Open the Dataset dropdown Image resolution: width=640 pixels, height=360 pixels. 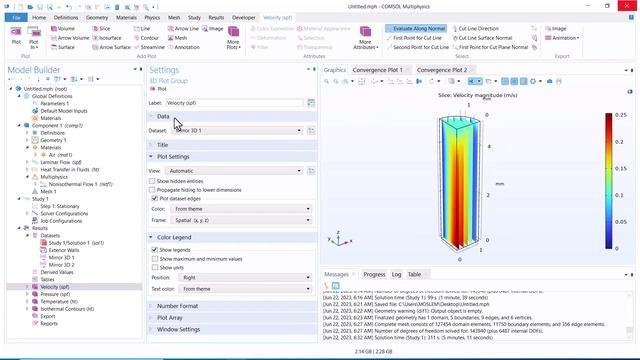point(238,130)
